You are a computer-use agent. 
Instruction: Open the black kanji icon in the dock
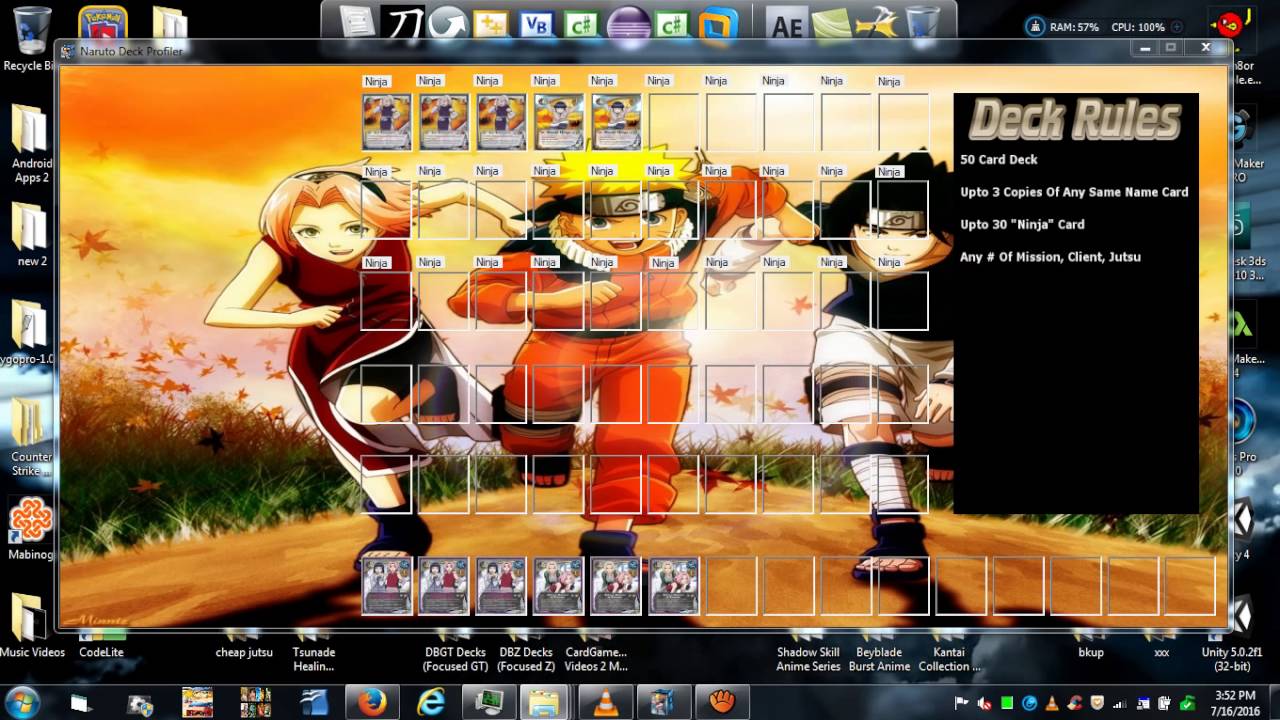(x=404, y=22)
